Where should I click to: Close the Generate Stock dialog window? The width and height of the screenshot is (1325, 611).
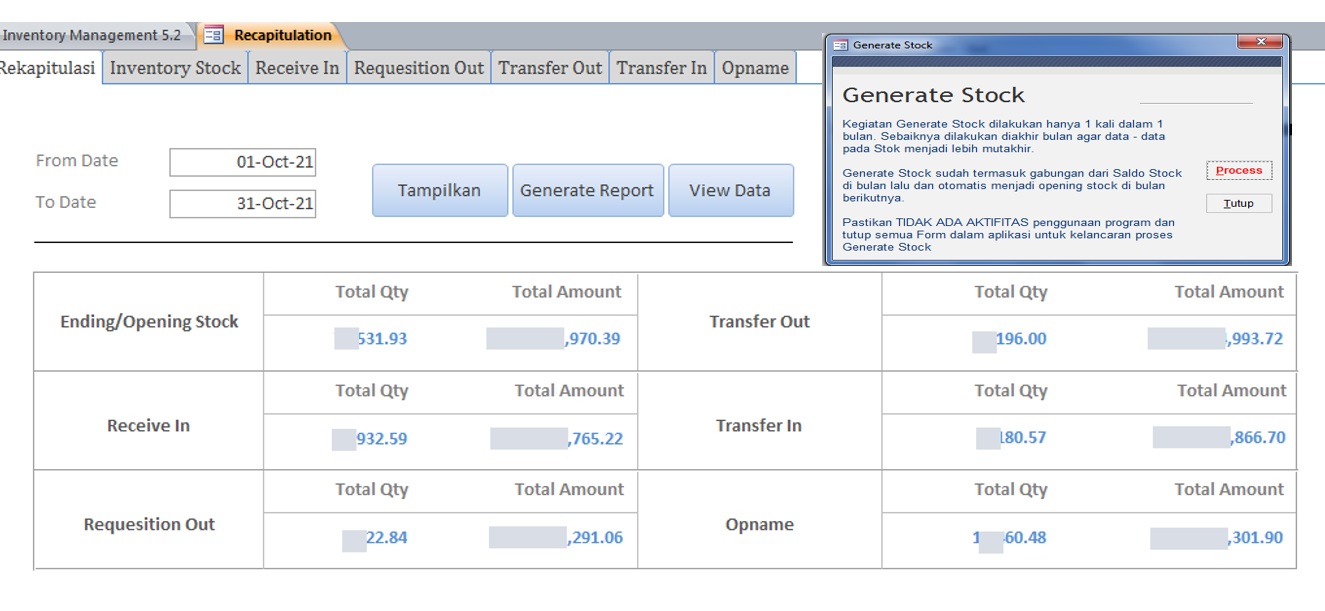coord(1260,42)
